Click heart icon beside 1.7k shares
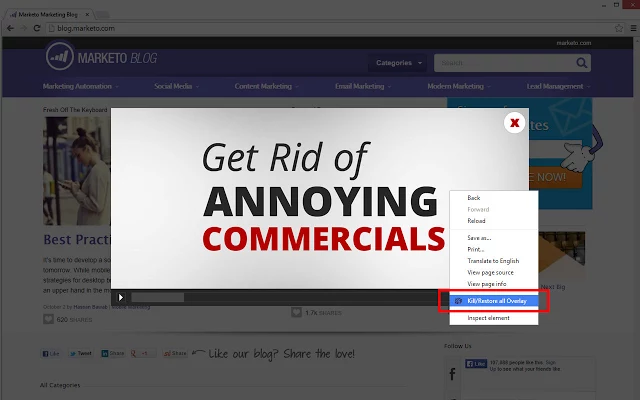The width and height of the screenshot is (640, 400). click(x=296, y=313)
